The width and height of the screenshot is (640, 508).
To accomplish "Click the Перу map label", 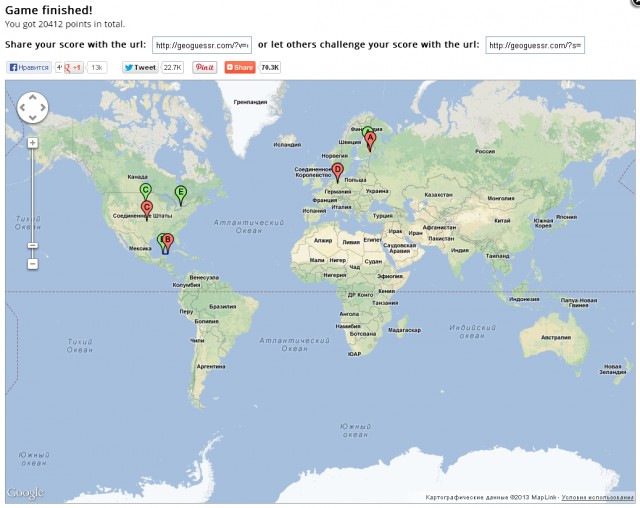I will pos(186,311).
